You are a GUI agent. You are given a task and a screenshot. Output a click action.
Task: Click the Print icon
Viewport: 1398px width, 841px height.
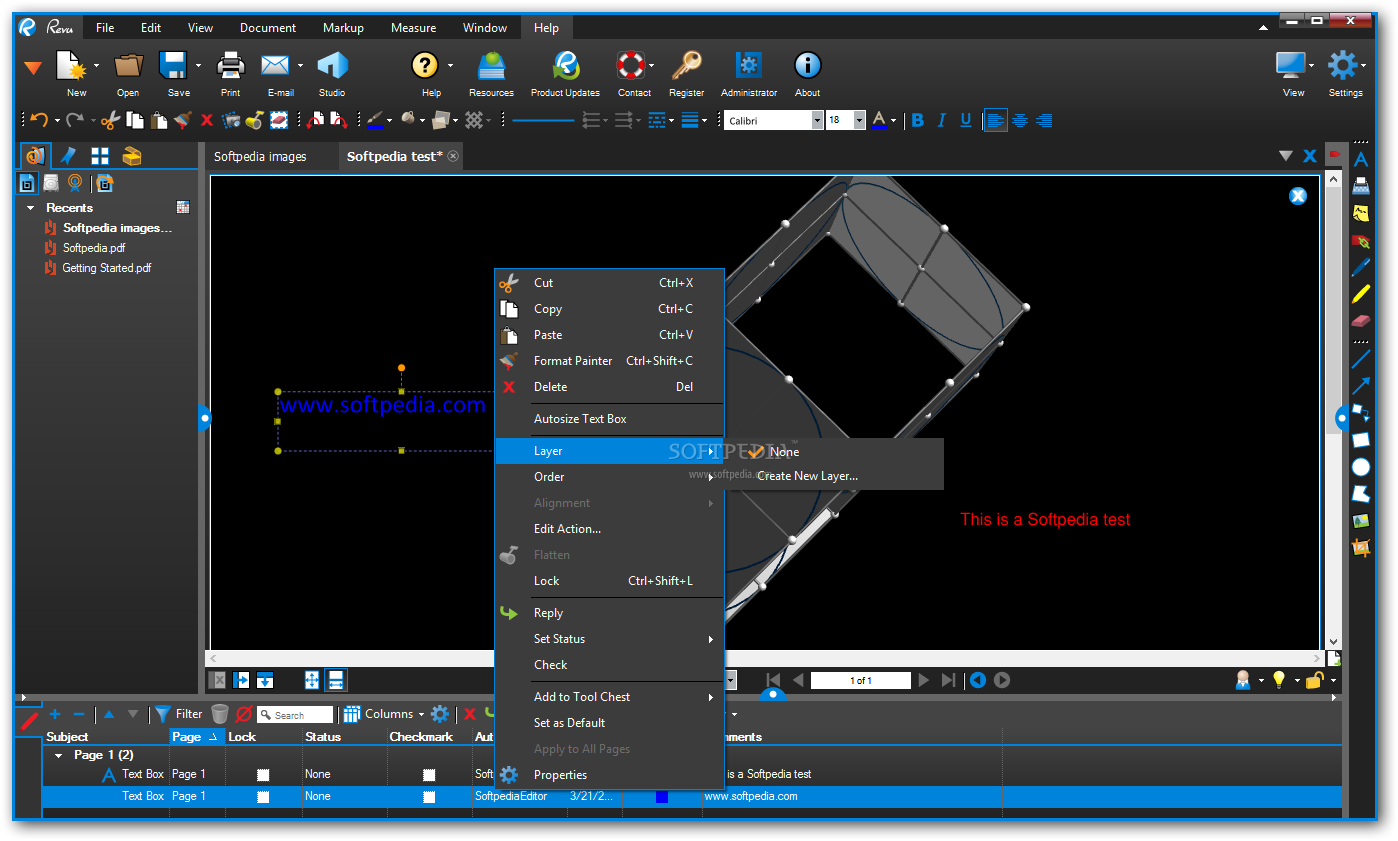(x=231, y=66)
